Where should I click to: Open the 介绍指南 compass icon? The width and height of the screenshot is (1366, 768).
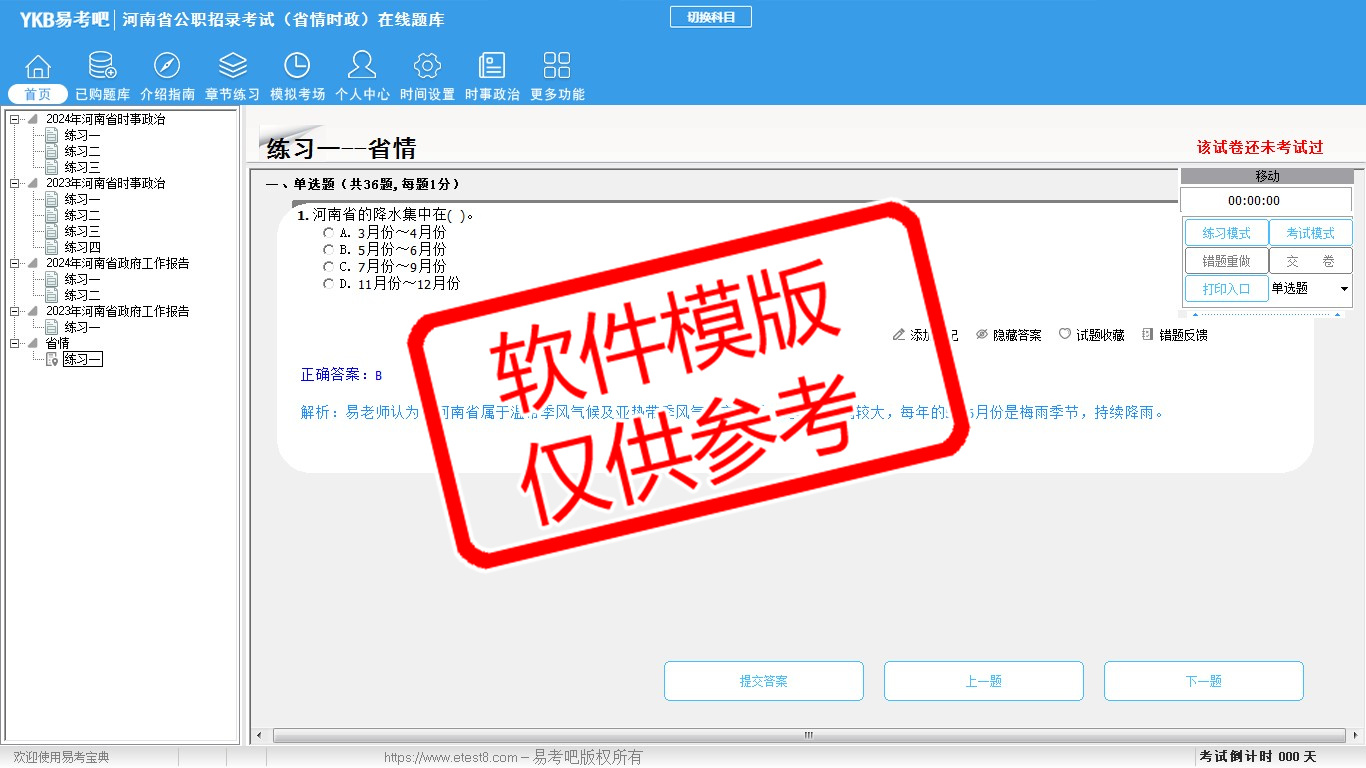(167, 66)
